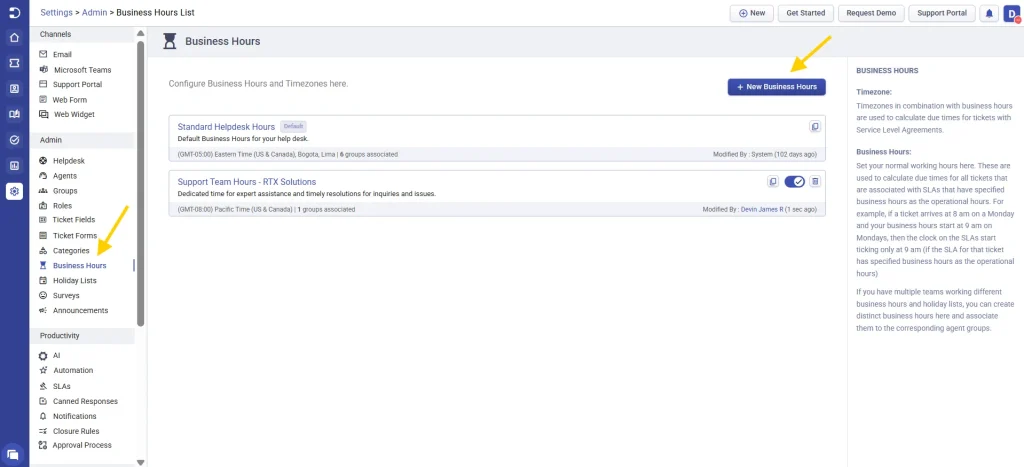Disable Support Team Hours toggle switch
Image resolution: width=1024 pixels, height=467 pixels.
pos(794,182)
